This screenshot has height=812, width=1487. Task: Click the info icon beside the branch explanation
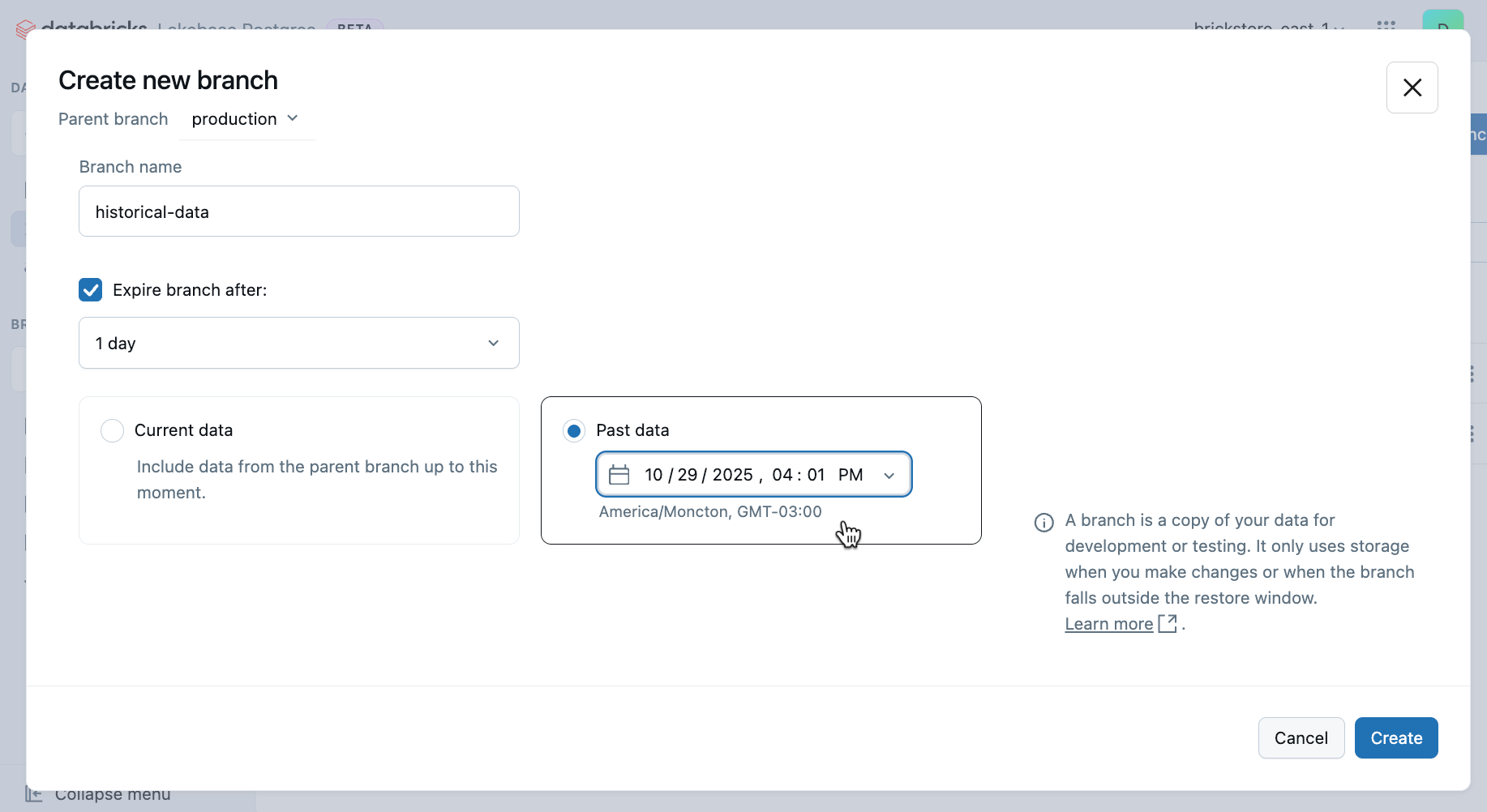[x=1043, y=523]
